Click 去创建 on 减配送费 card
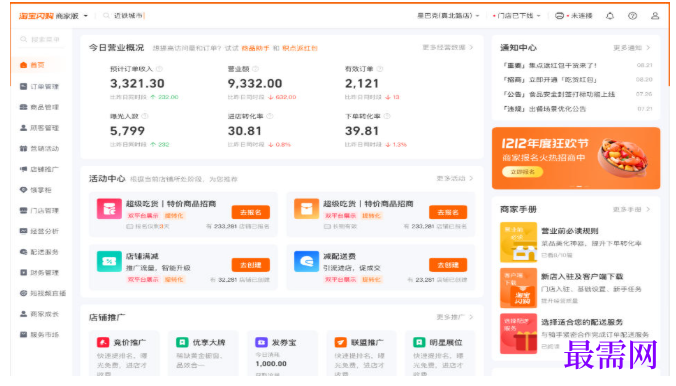Image resolution: width=676 pixels, height=386 pixels. (448, 265)
